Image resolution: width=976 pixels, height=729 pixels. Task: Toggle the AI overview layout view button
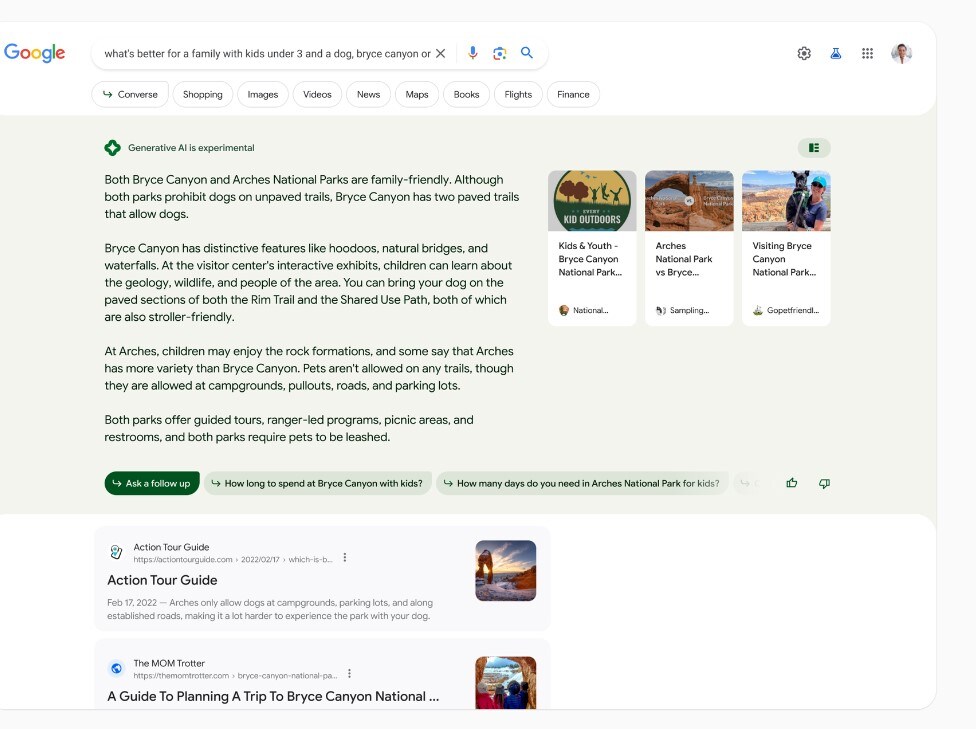[x=814, y=148]
